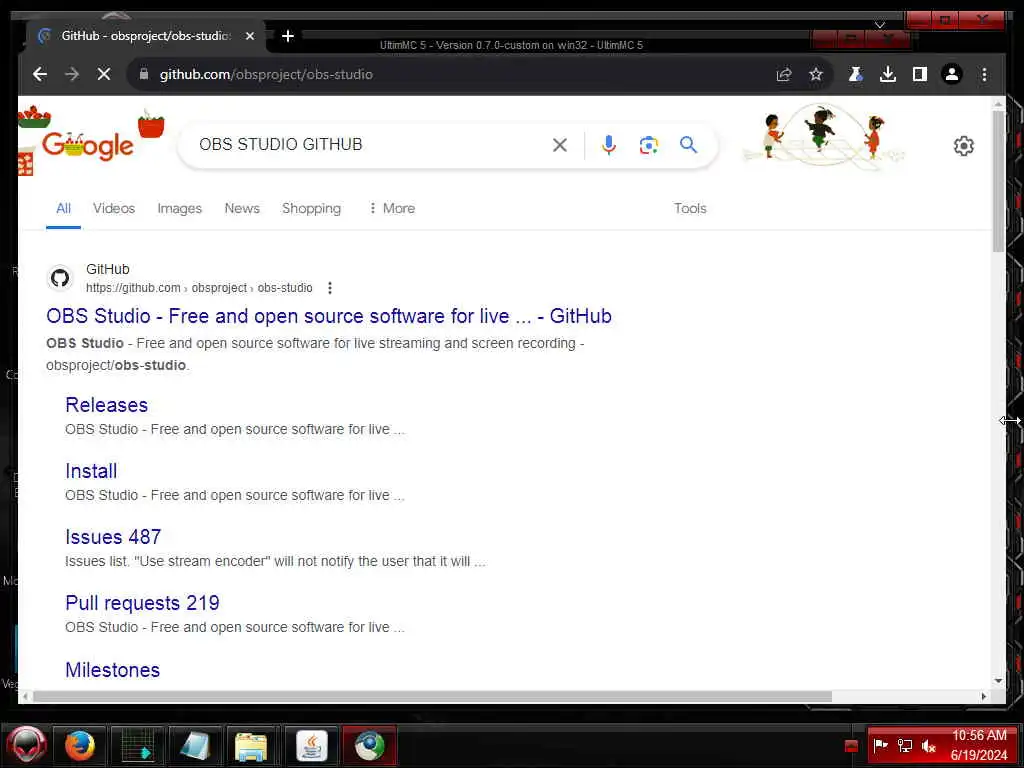This screenshot has height=768, width=1024.
Task: Click the vertical page scrollbar thumb
Action: (x=998, y=181)
